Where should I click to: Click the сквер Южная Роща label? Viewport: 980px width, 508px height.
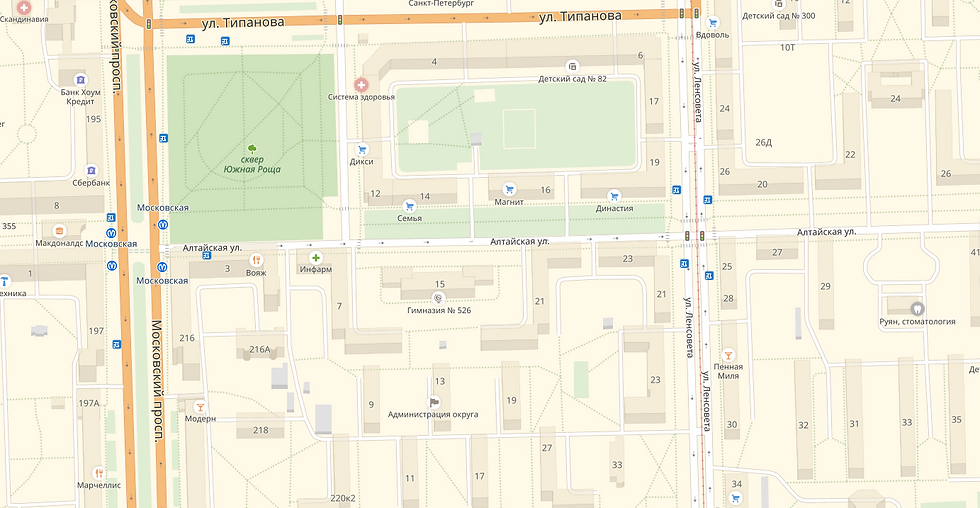[252, 164]
